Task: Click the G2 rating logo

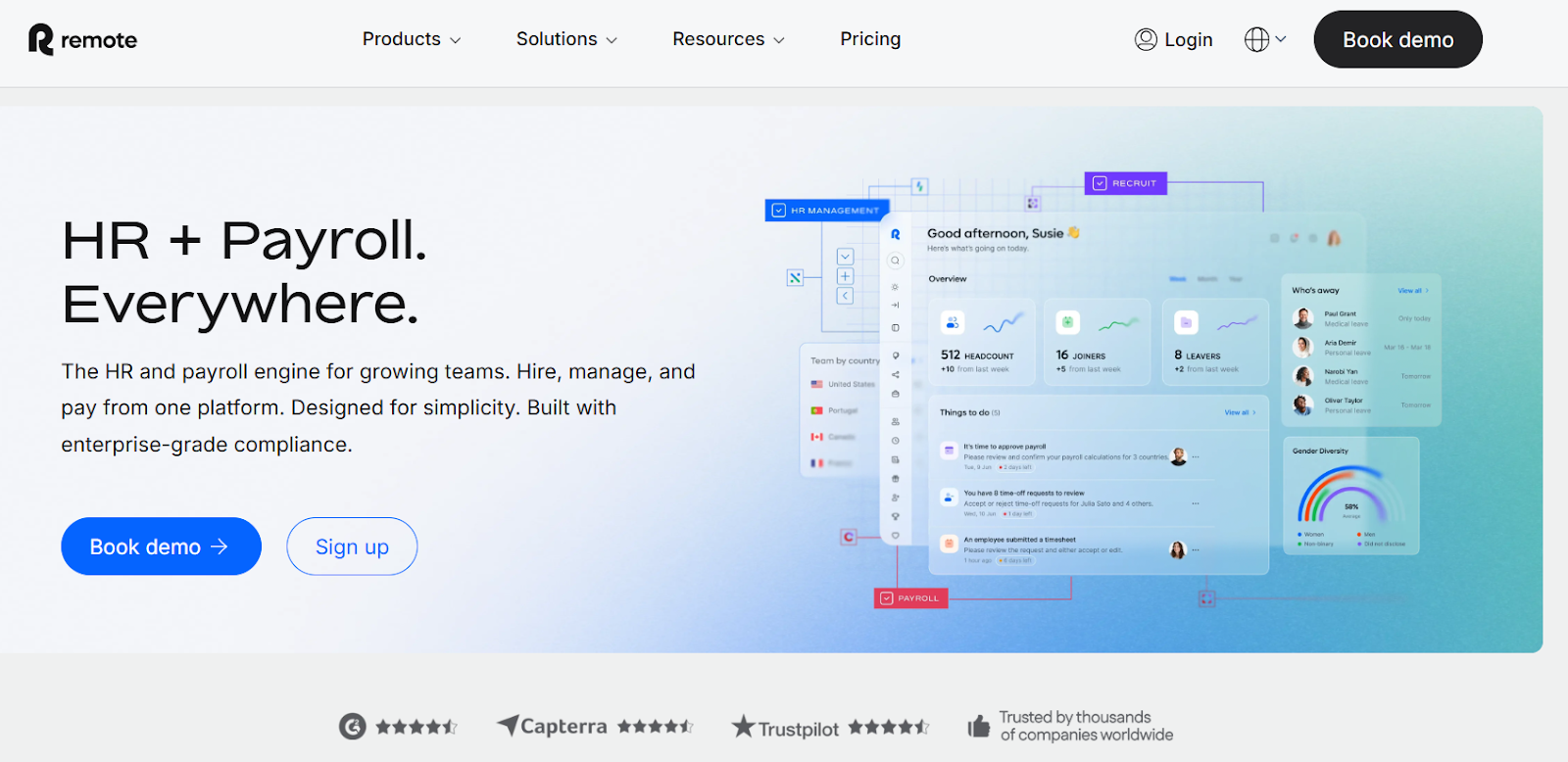Action: pyautogui.click(x=352, y=727)
